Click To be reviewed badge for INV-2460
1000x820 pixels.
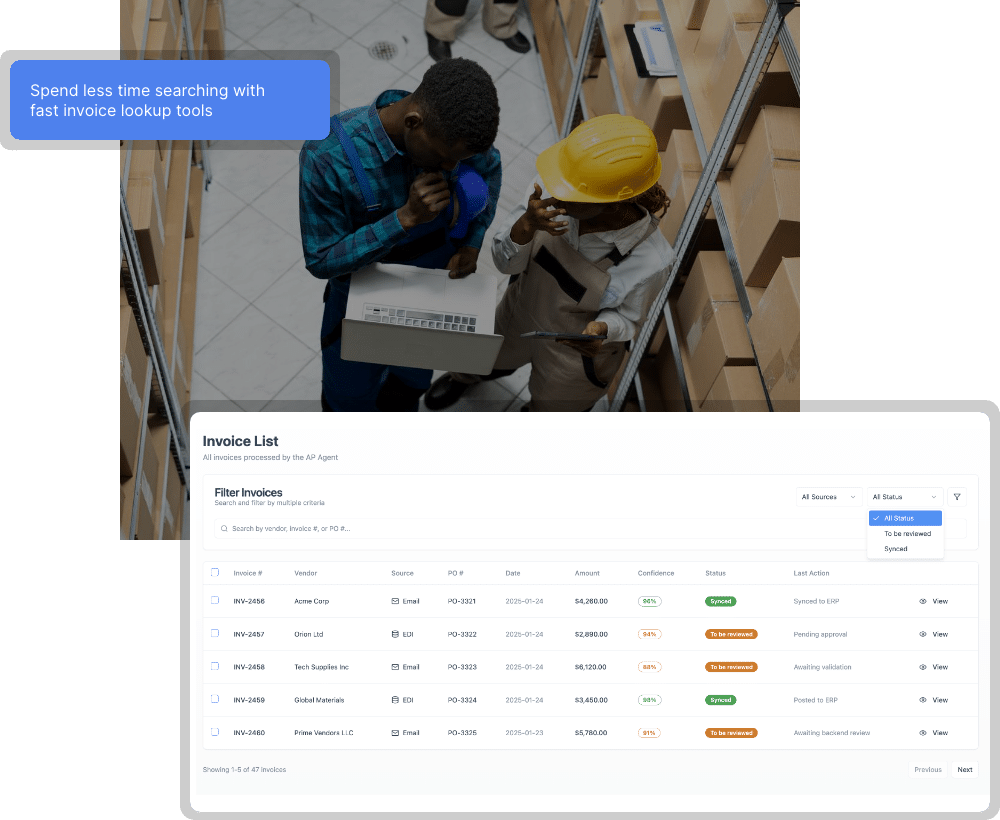pyautogui.click(x=731, y=733)
